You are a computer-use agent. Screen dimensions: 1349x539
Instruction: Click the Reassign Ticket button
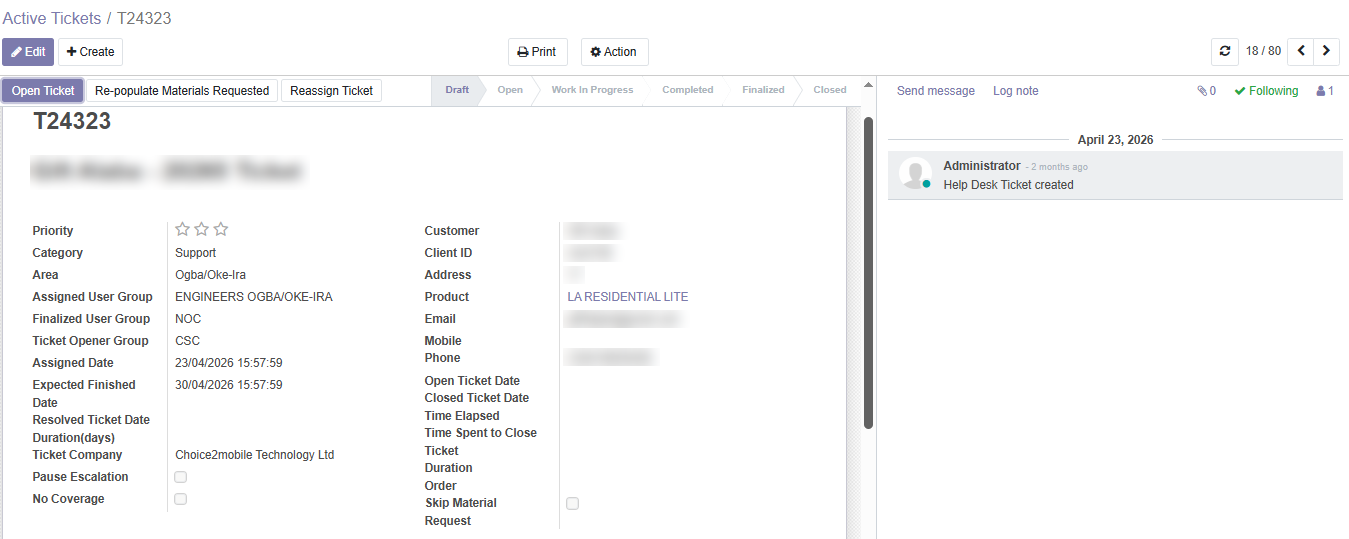[331, 91]
